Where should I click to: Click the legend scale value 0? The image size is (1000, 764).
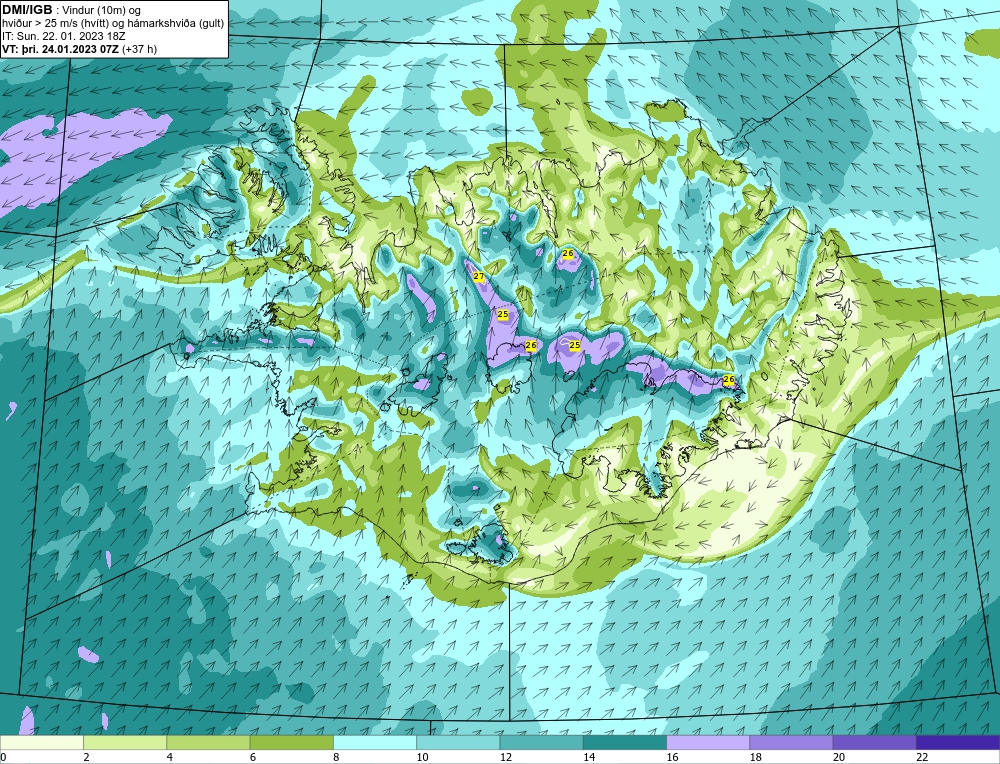click(x=3, y=757)
